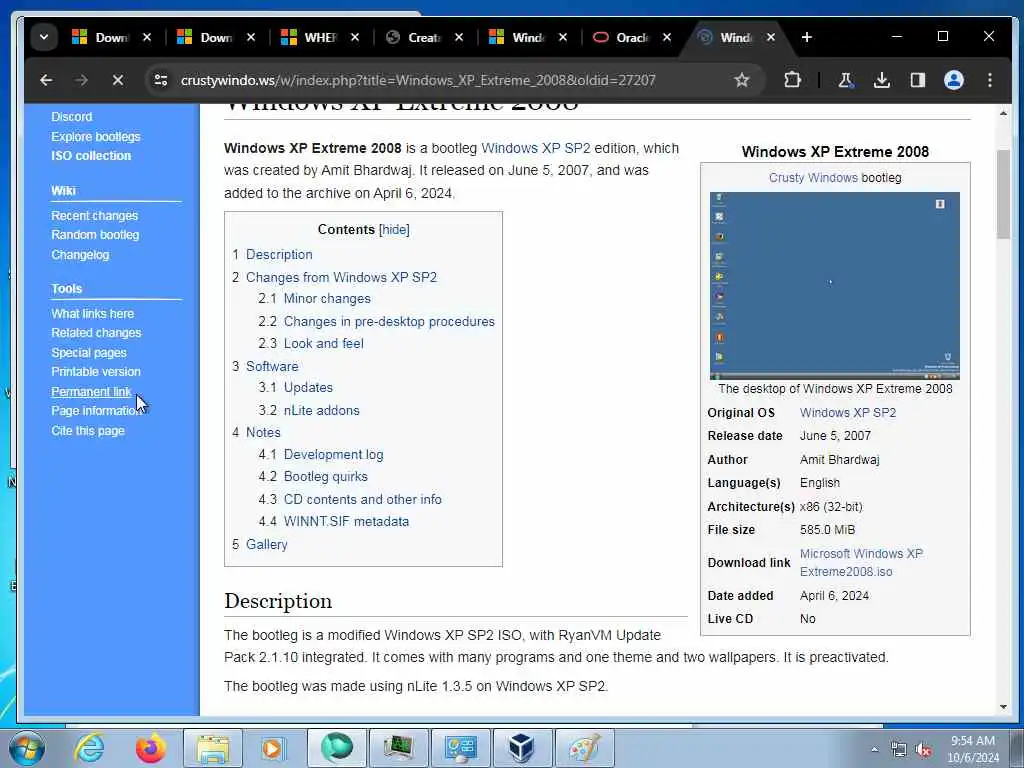Open Windows XP SP2 link in infobox
Image resolution: width=1024 pixels, height=768 pixels.
click(848, 413)
